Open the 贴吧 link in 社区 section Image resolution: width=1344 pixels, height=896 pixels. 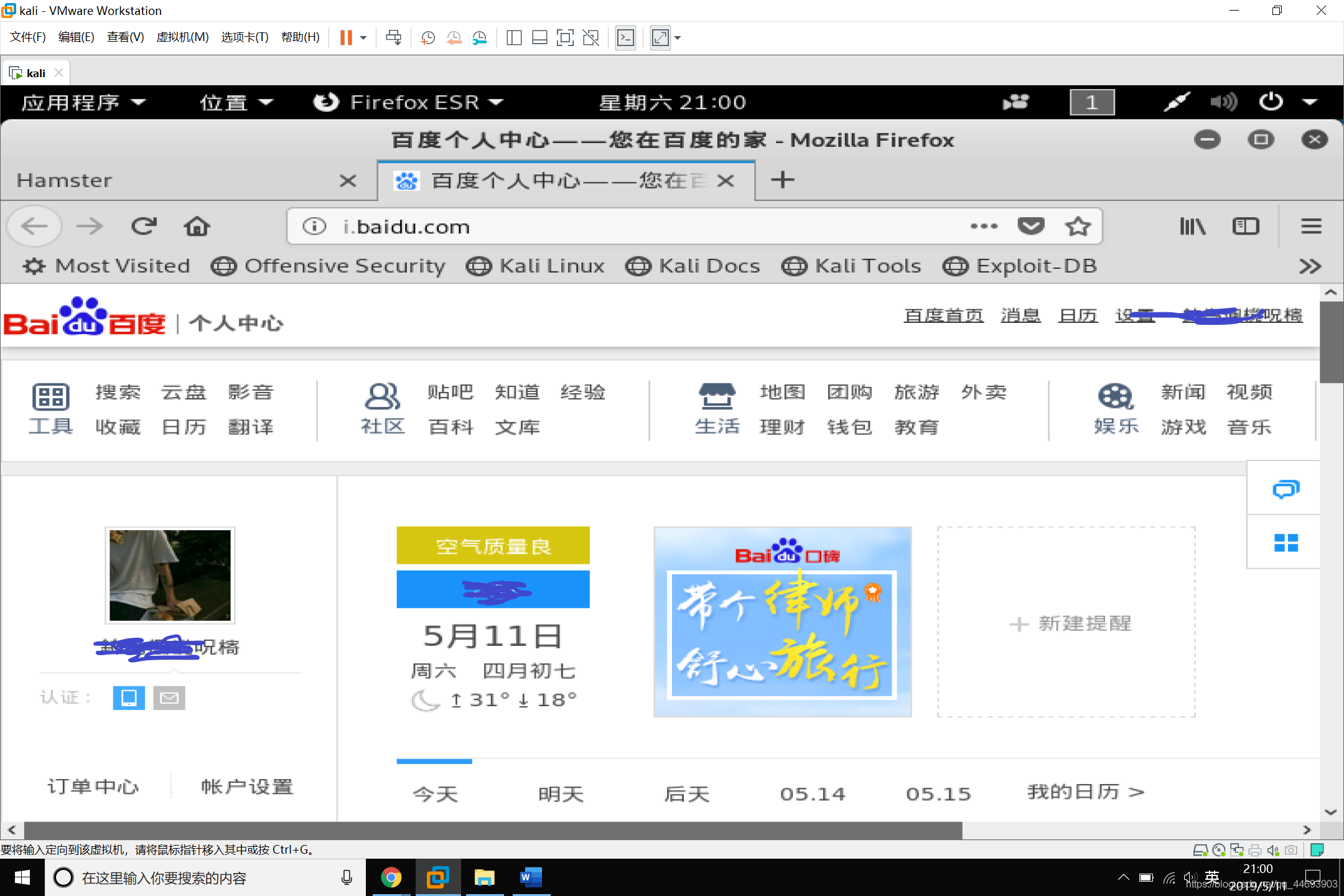(450, 392)
